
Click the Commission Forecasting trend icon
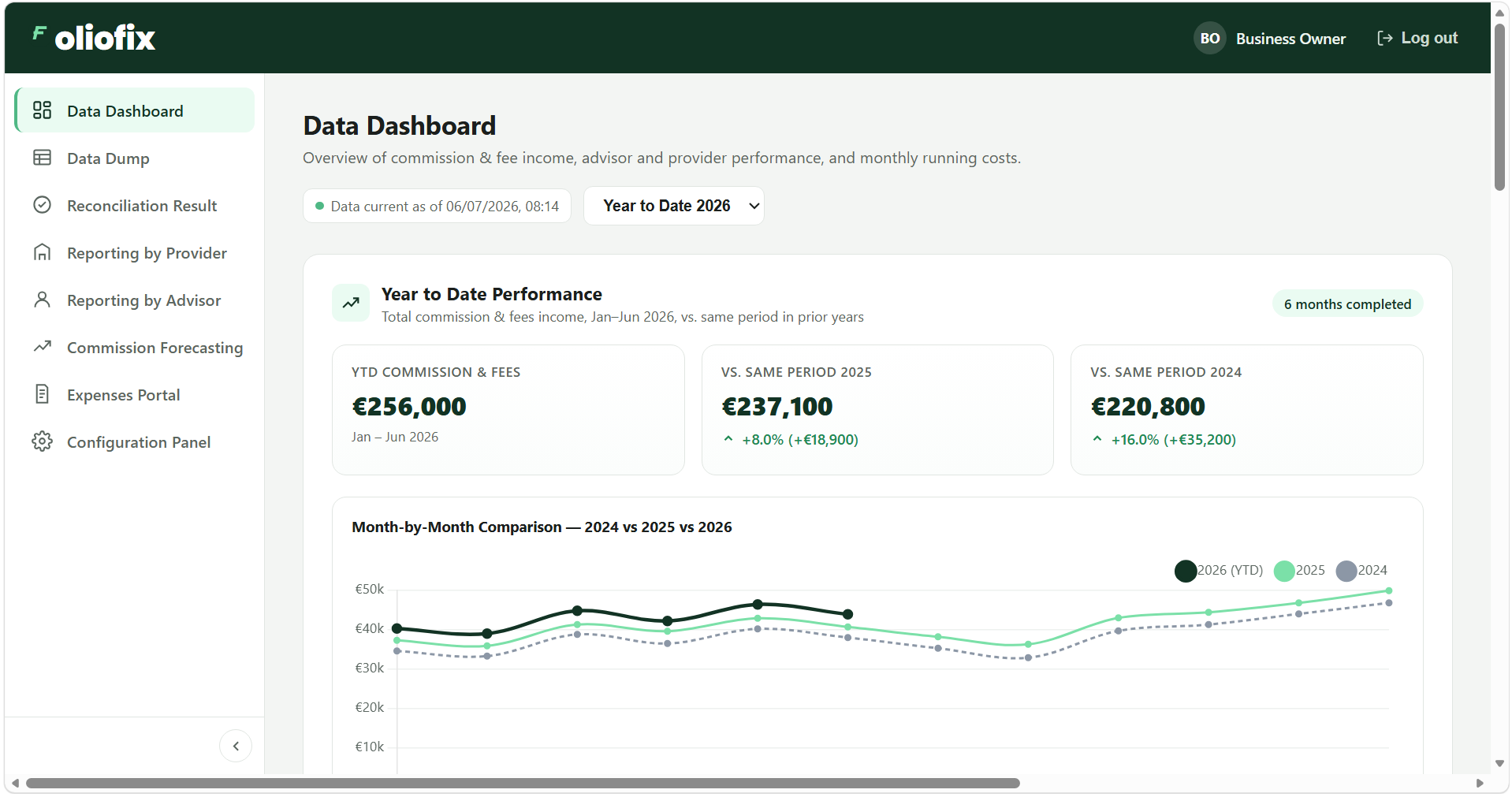(x=42, y=347)
